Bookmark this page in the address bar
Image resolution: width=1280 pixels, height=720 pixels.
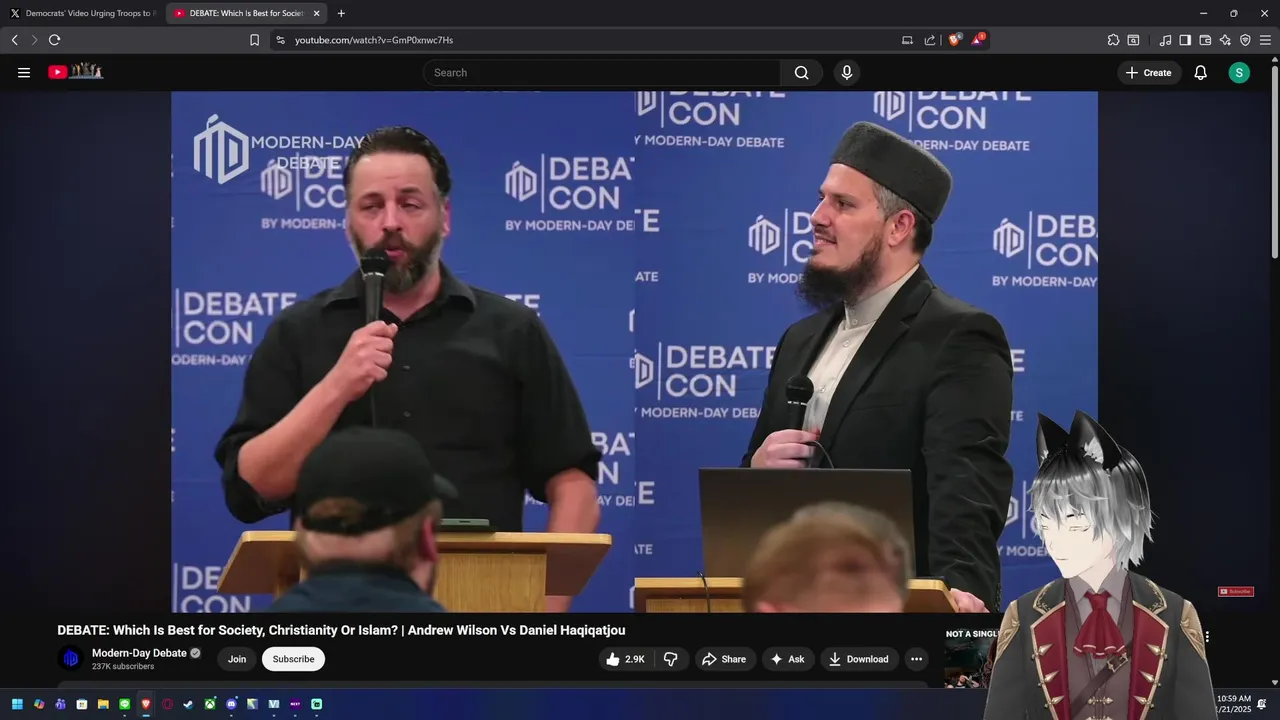pos(254,40)
